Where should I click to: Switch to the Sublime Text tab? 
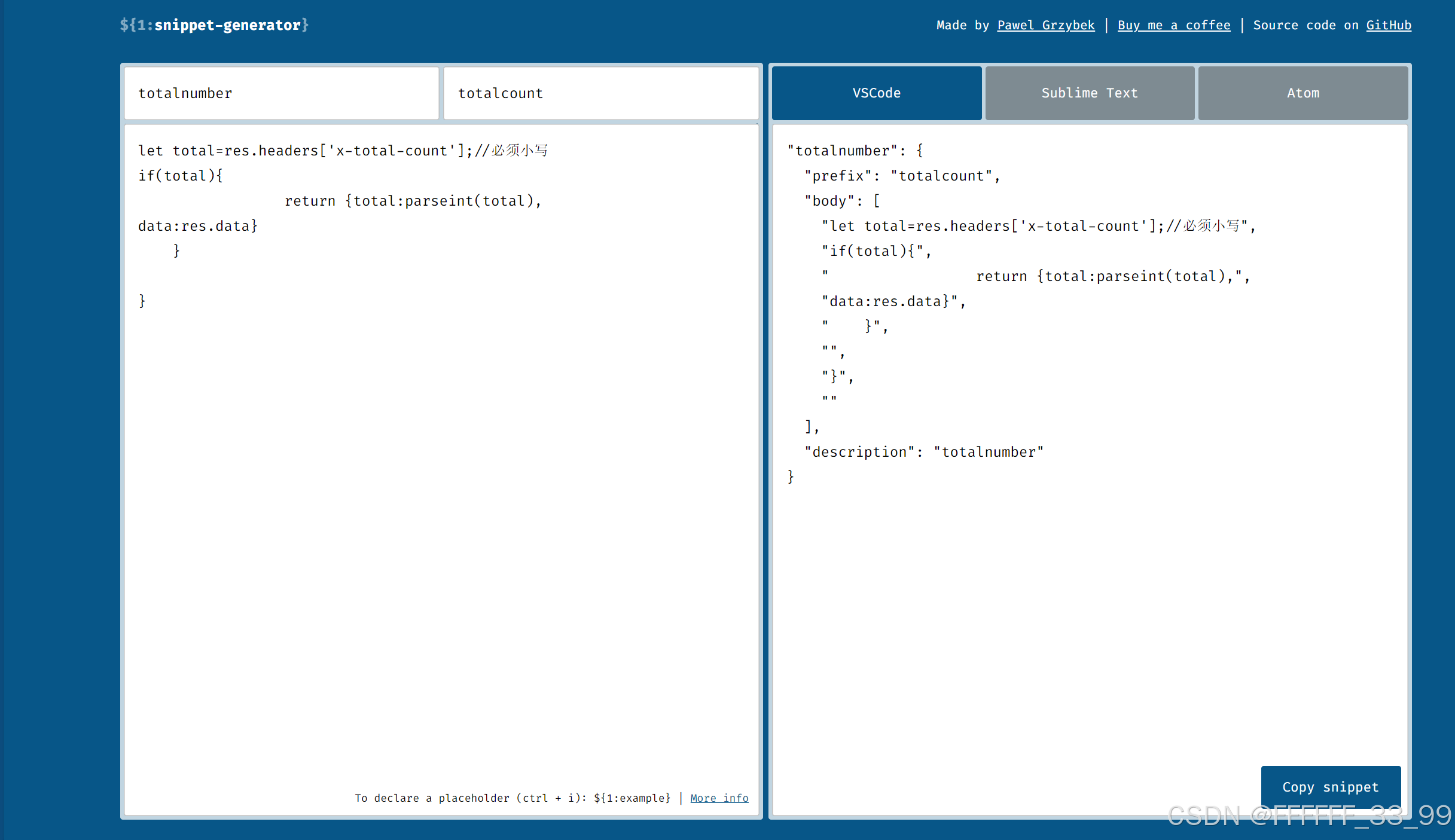tap(1089, 93)
